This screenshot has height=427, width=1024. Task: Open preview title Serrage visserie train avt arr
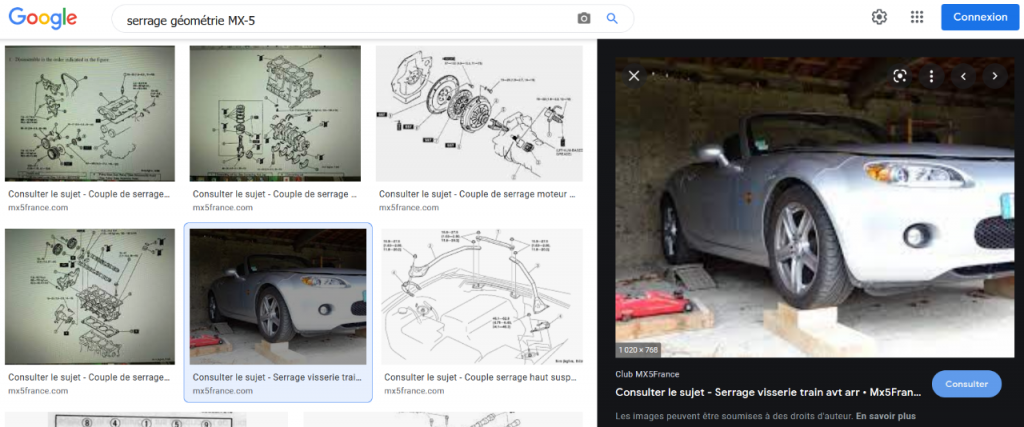768,394
